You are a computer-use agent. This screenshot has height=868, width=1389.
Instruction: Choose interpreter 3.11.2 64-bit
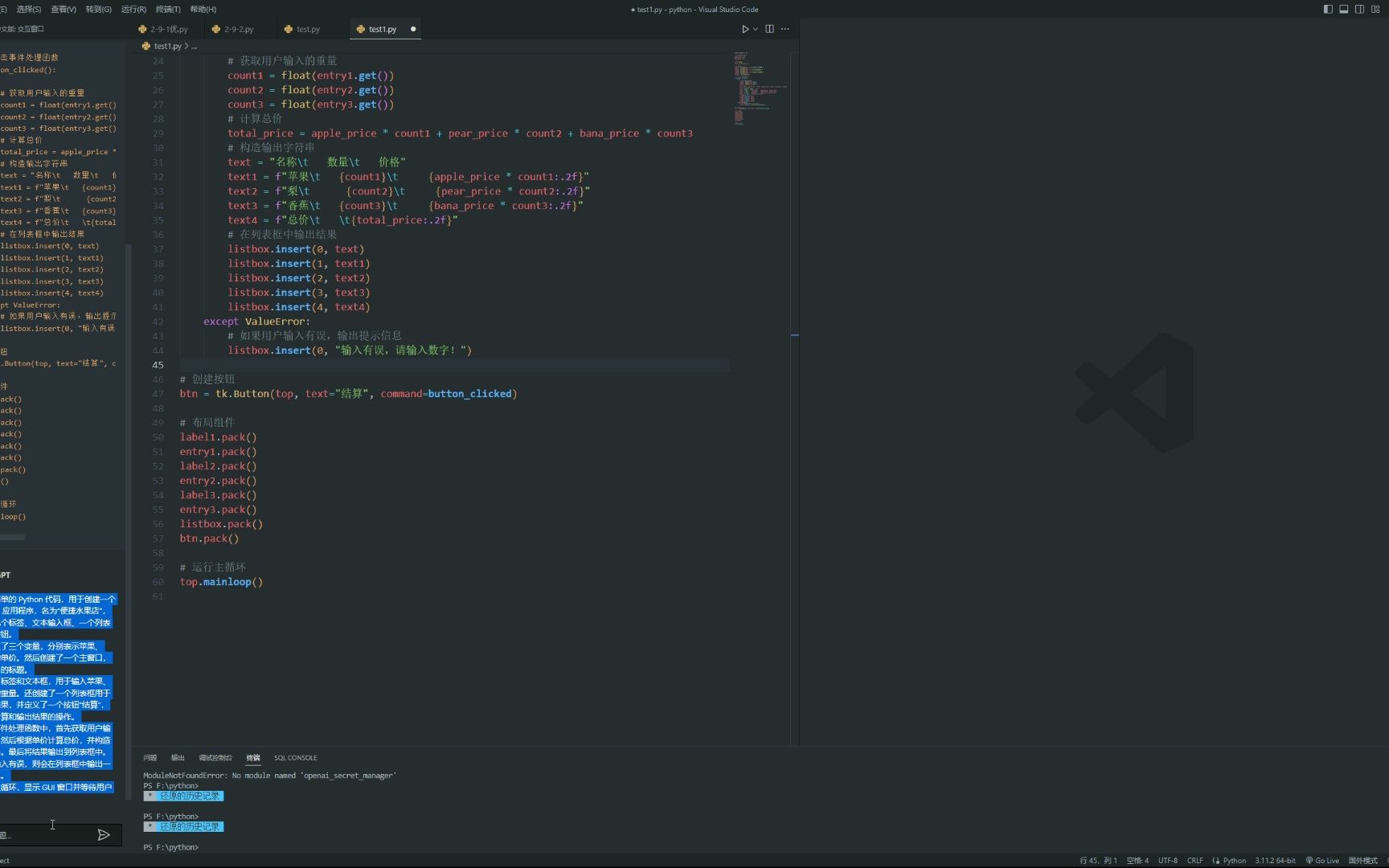[1275, 861]
